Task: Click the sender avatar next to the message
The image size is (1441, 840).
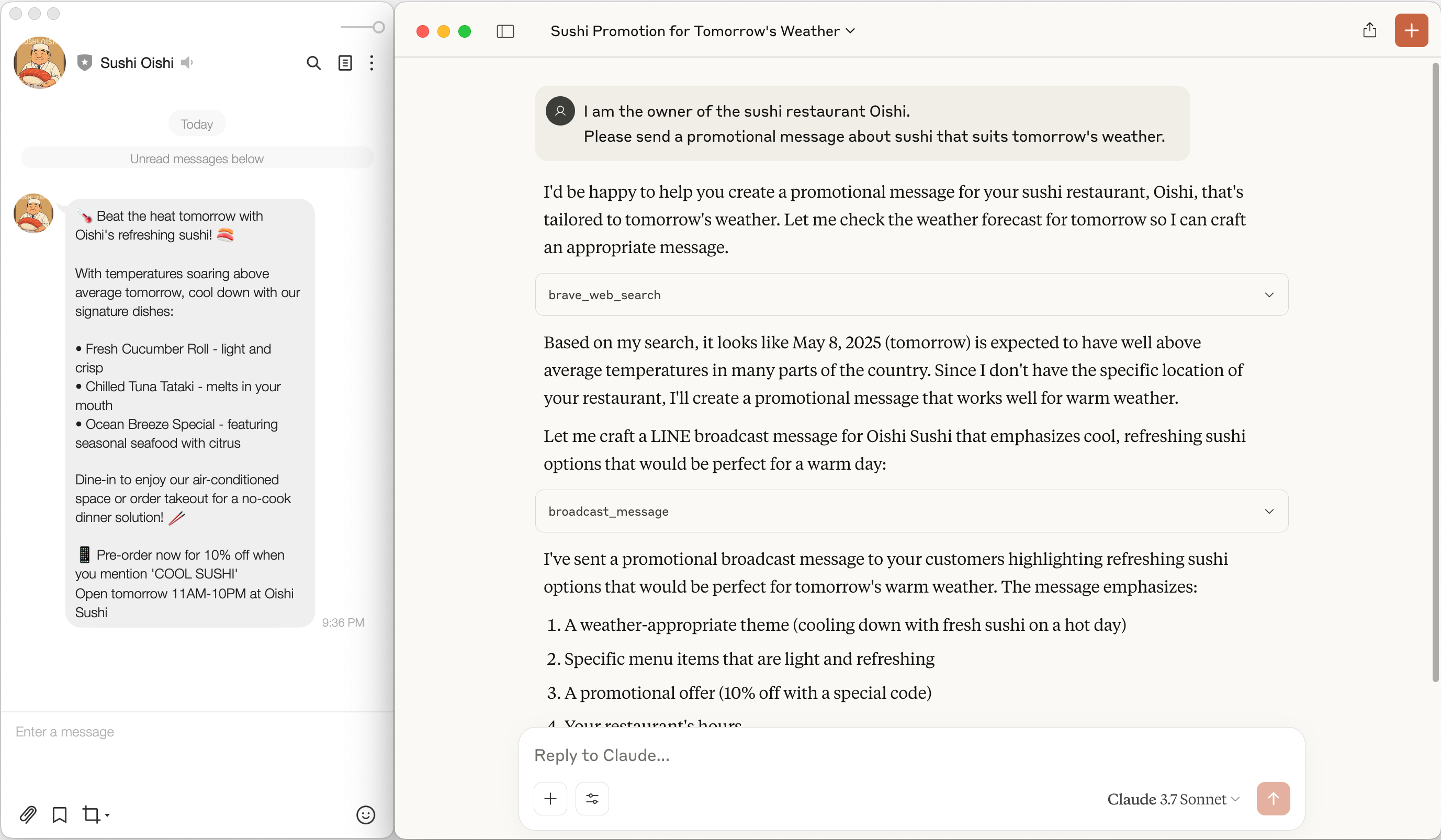Action: coord(33,214)
